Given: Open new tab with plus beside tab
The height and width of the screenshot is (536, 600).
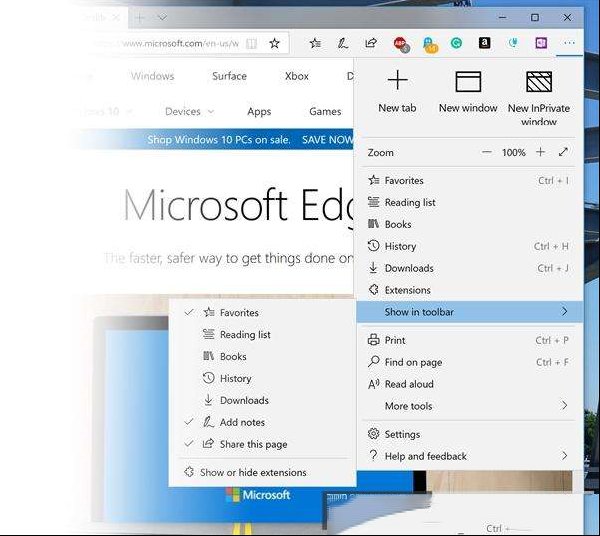Looking at the screenshot, I should [140, 18].
